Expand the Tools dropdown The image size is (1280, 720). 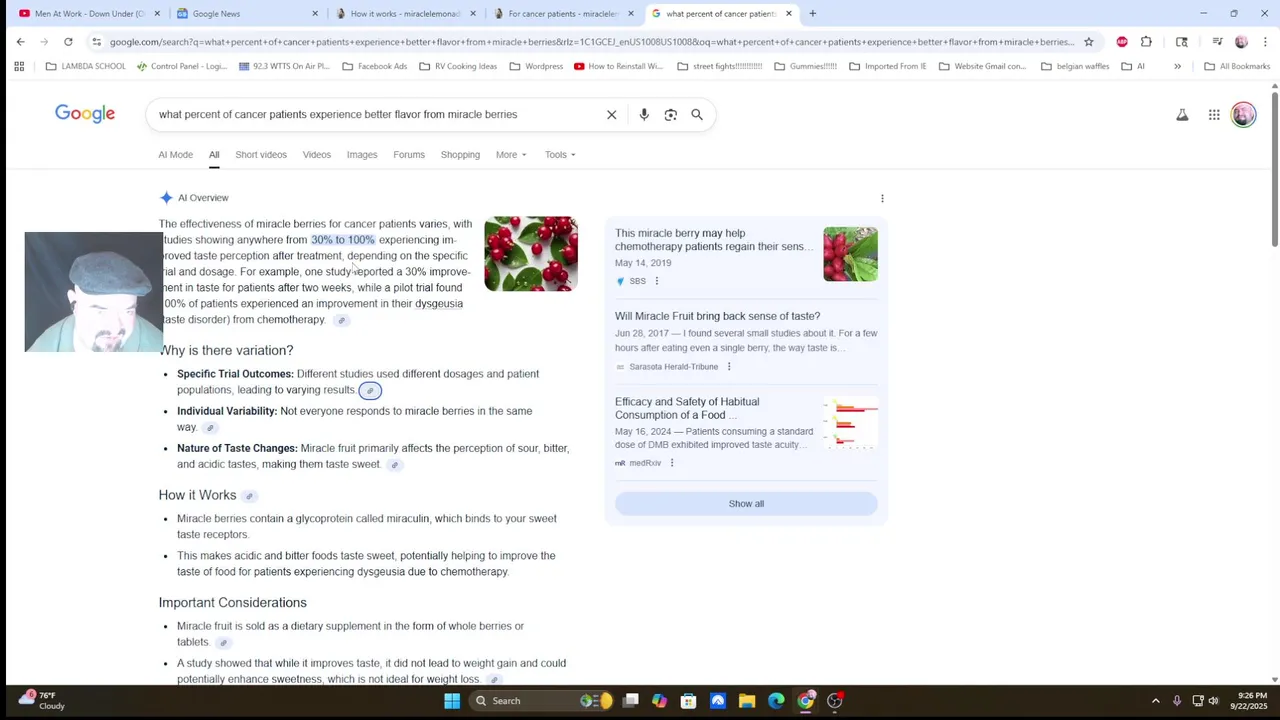[560, 155]
